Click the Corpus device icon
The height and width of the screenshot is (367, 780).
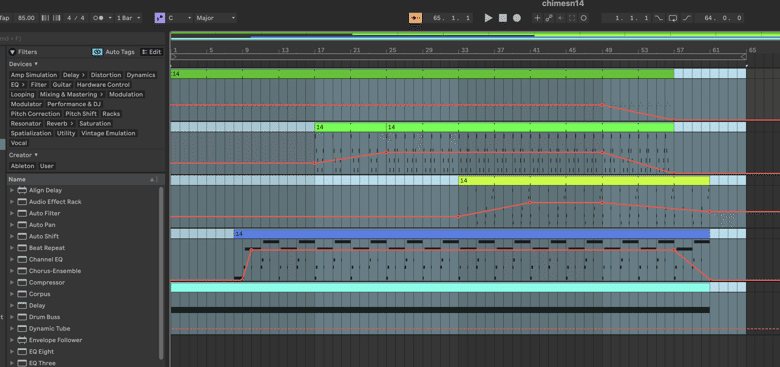22,294
